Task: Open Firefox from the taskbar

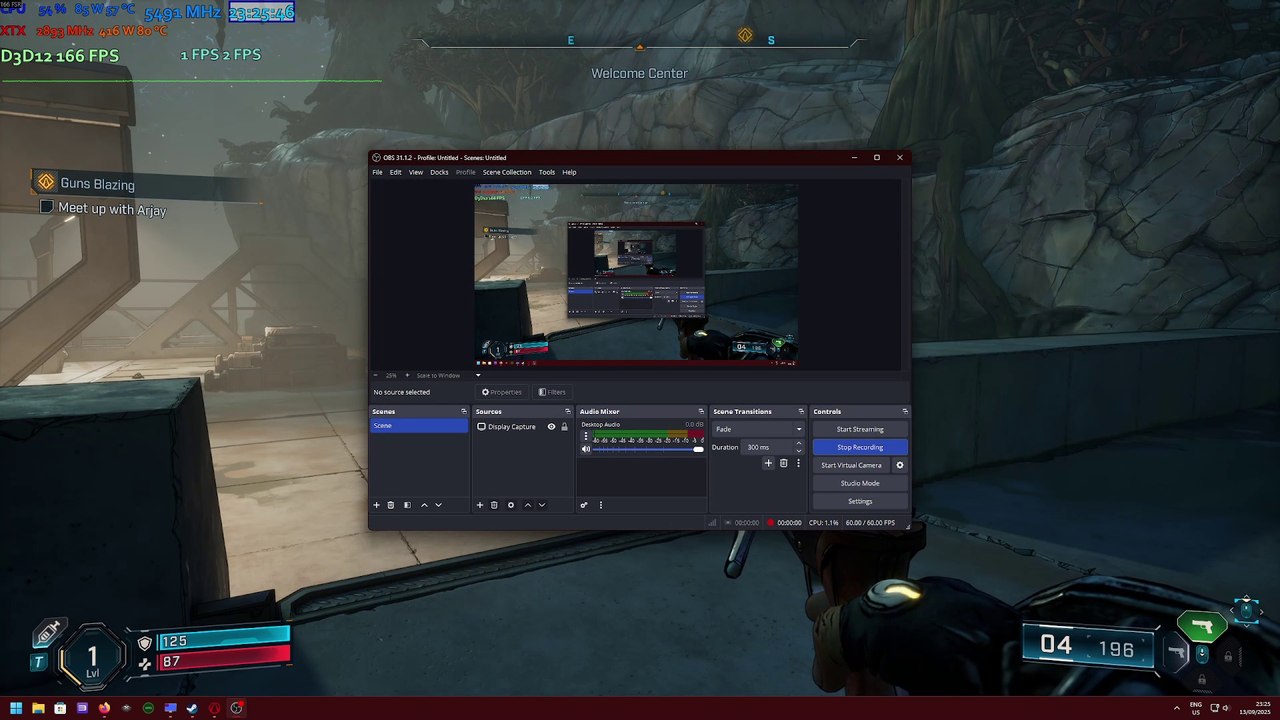Action: (x=104, y=708)
